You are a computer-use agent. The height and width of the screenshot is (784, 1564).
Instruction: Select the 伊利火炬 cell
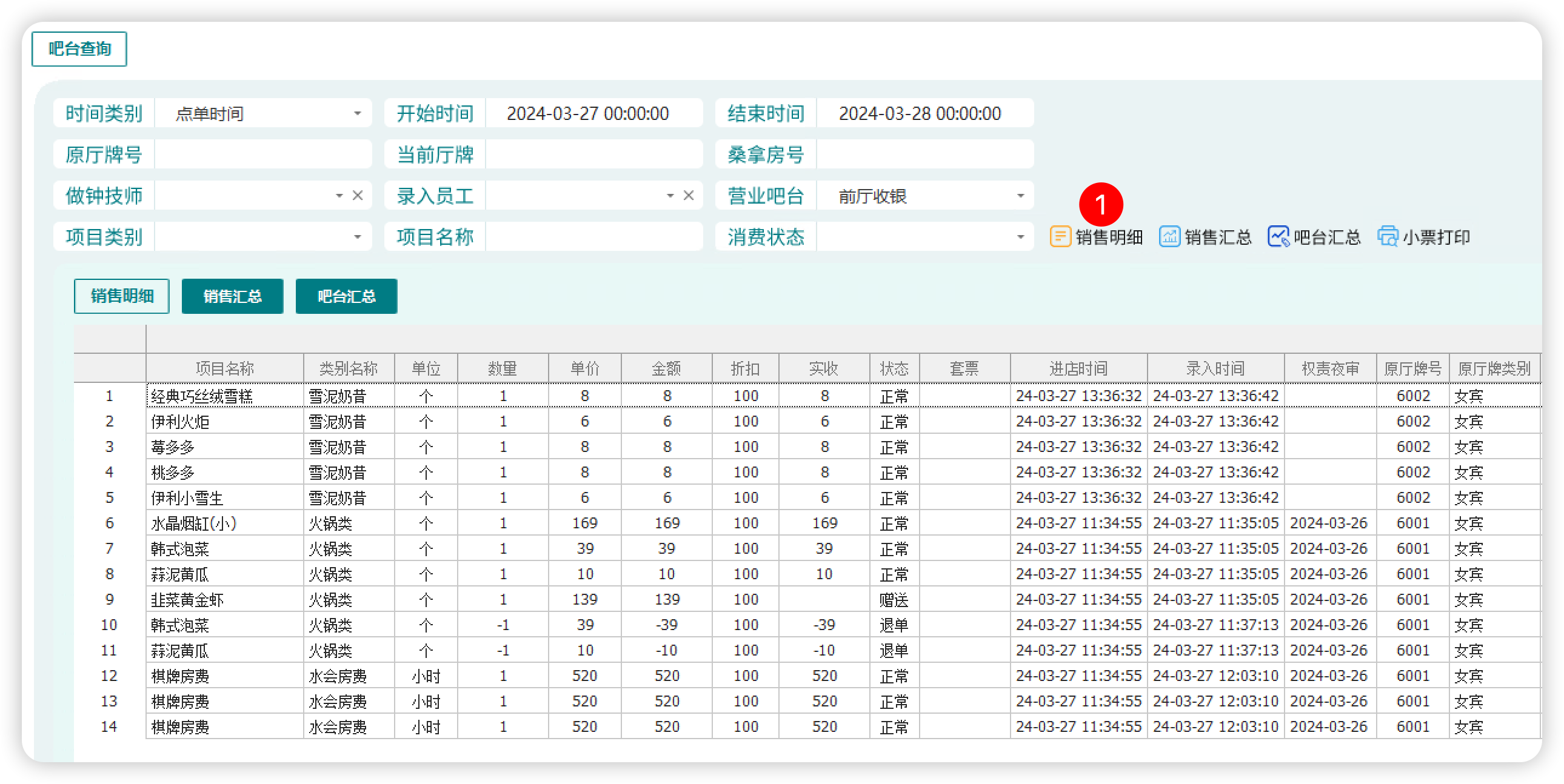point(225,421)
